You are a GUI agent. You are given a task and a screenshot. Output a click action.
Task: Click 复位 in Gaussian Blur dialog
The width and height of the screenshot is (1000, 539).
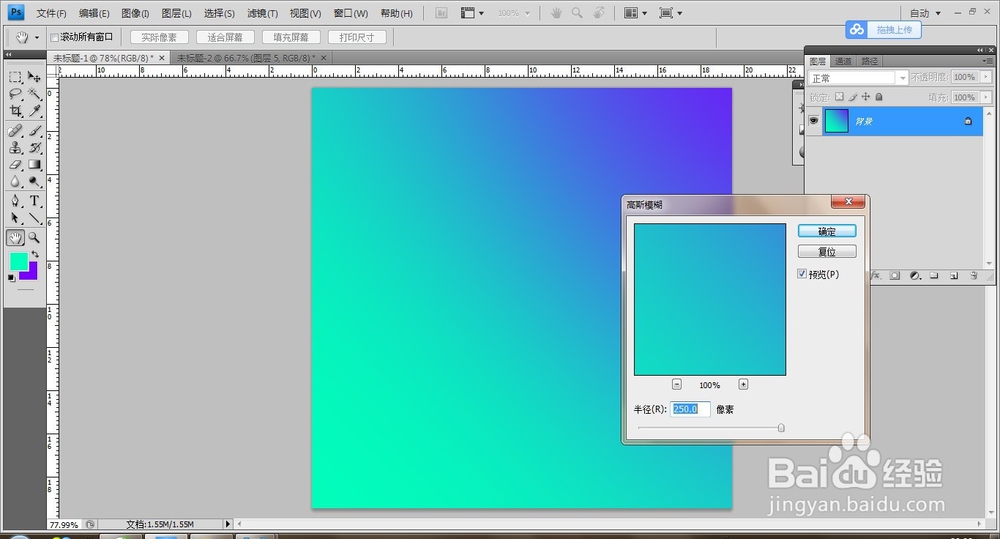click(827, 251)
